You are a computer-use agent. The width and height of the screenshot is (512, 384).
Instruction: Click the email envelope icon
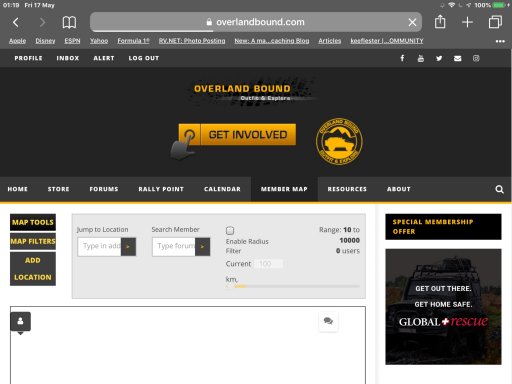(457, 58)
